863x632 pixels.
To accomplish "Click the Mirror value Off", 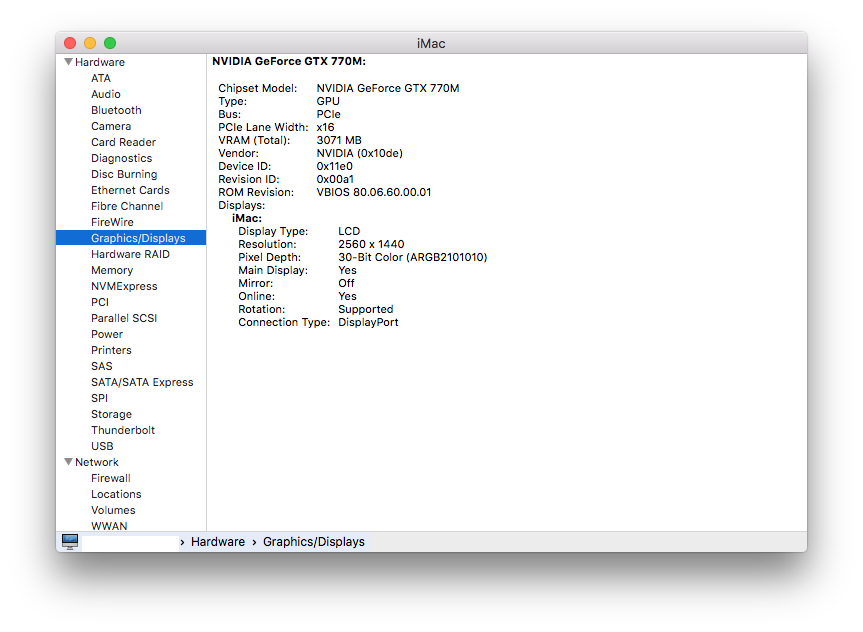I will tap(346, 283).
